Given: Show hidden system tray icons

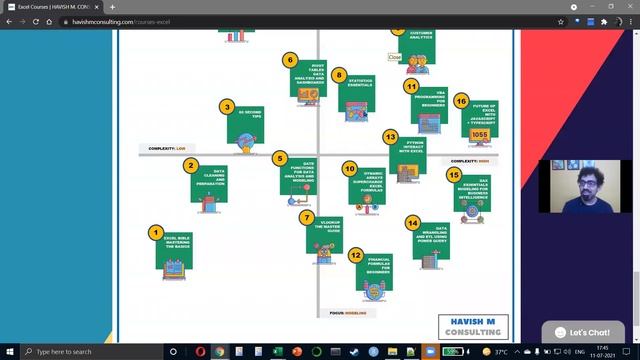Looking at the screenshot, I should click(x=517, y=351).
